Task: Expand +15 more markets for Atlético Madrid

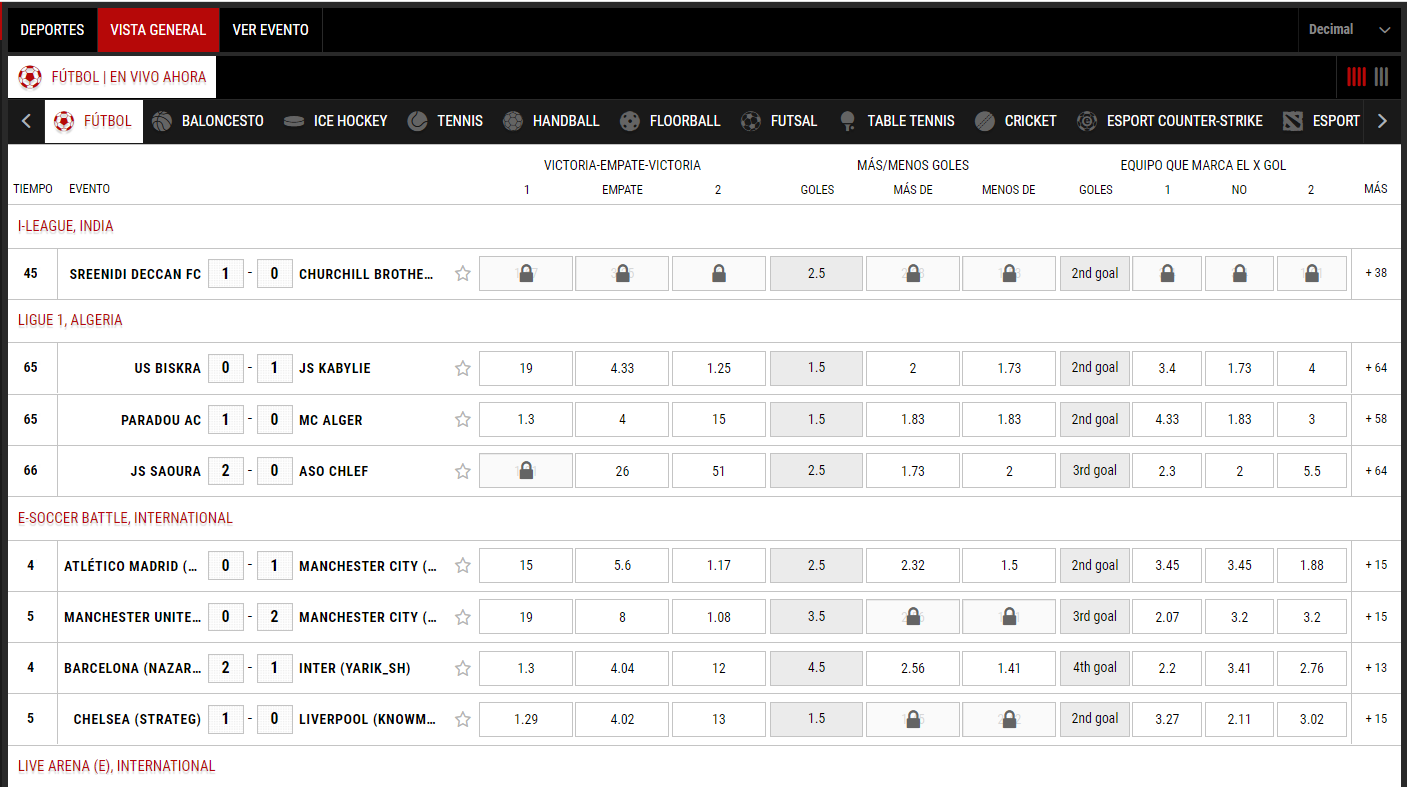Action: point(1376,565)
